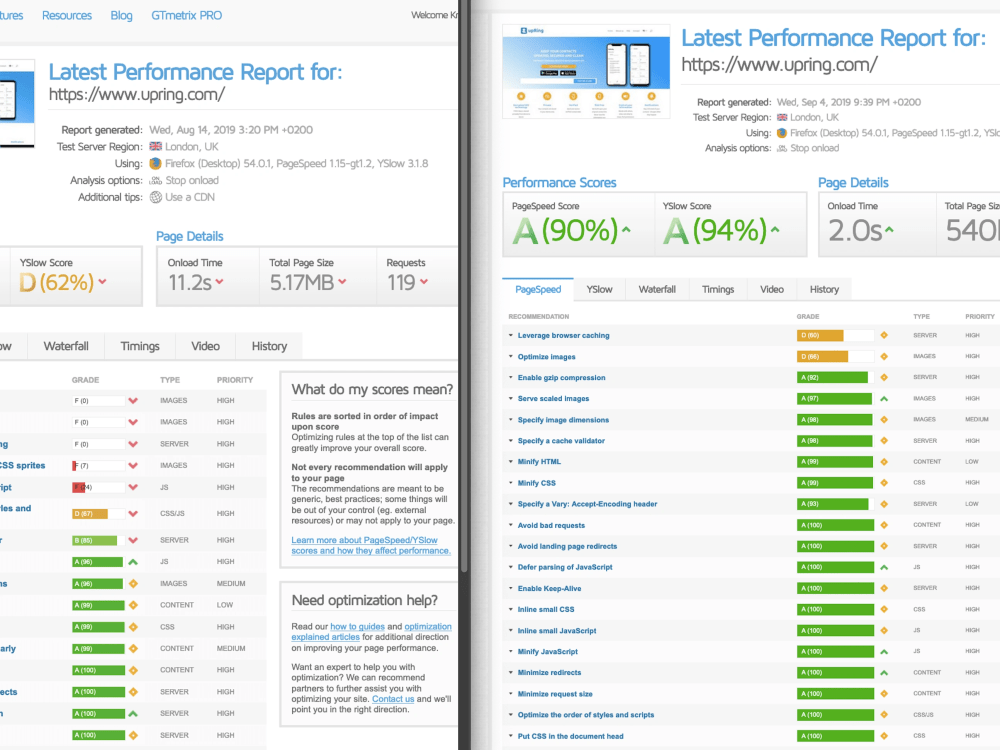Click red down arrow beside D (67) in left report
Screen dimensions: 1000x750
click(x=133, y=513)
